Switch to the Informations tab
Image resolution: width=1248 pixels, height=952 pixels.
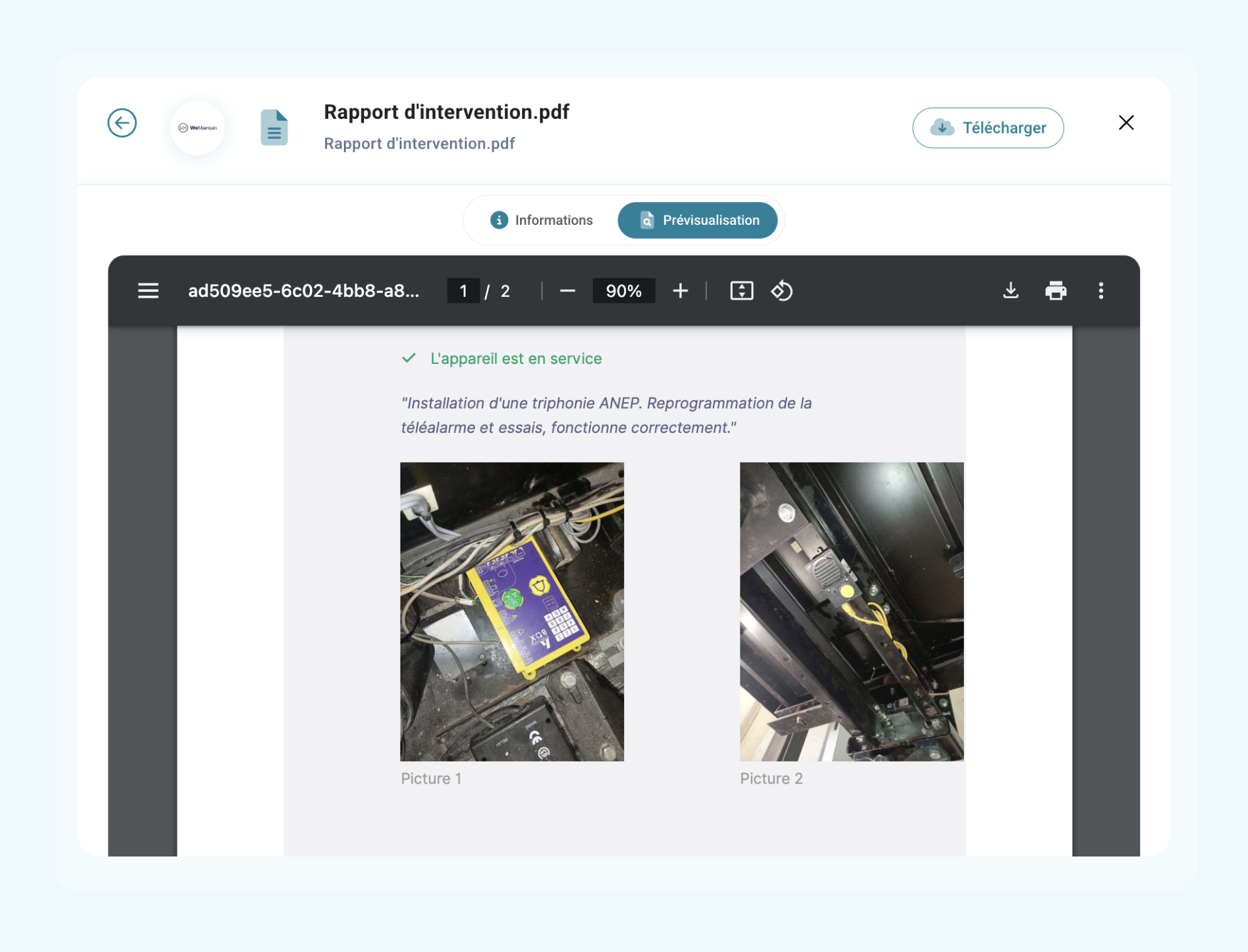point(541,220)
